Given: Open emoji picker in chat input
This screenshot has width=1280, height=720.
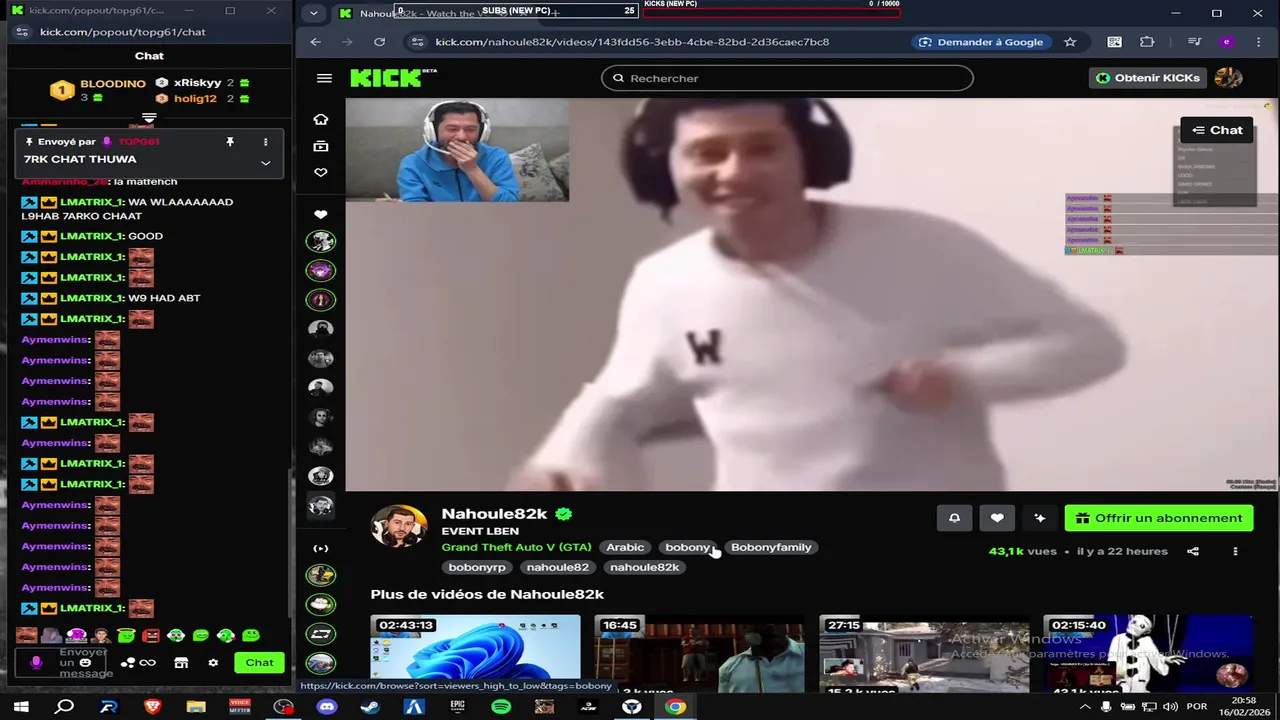Looking at the screenshot, I should click(85, 662).
